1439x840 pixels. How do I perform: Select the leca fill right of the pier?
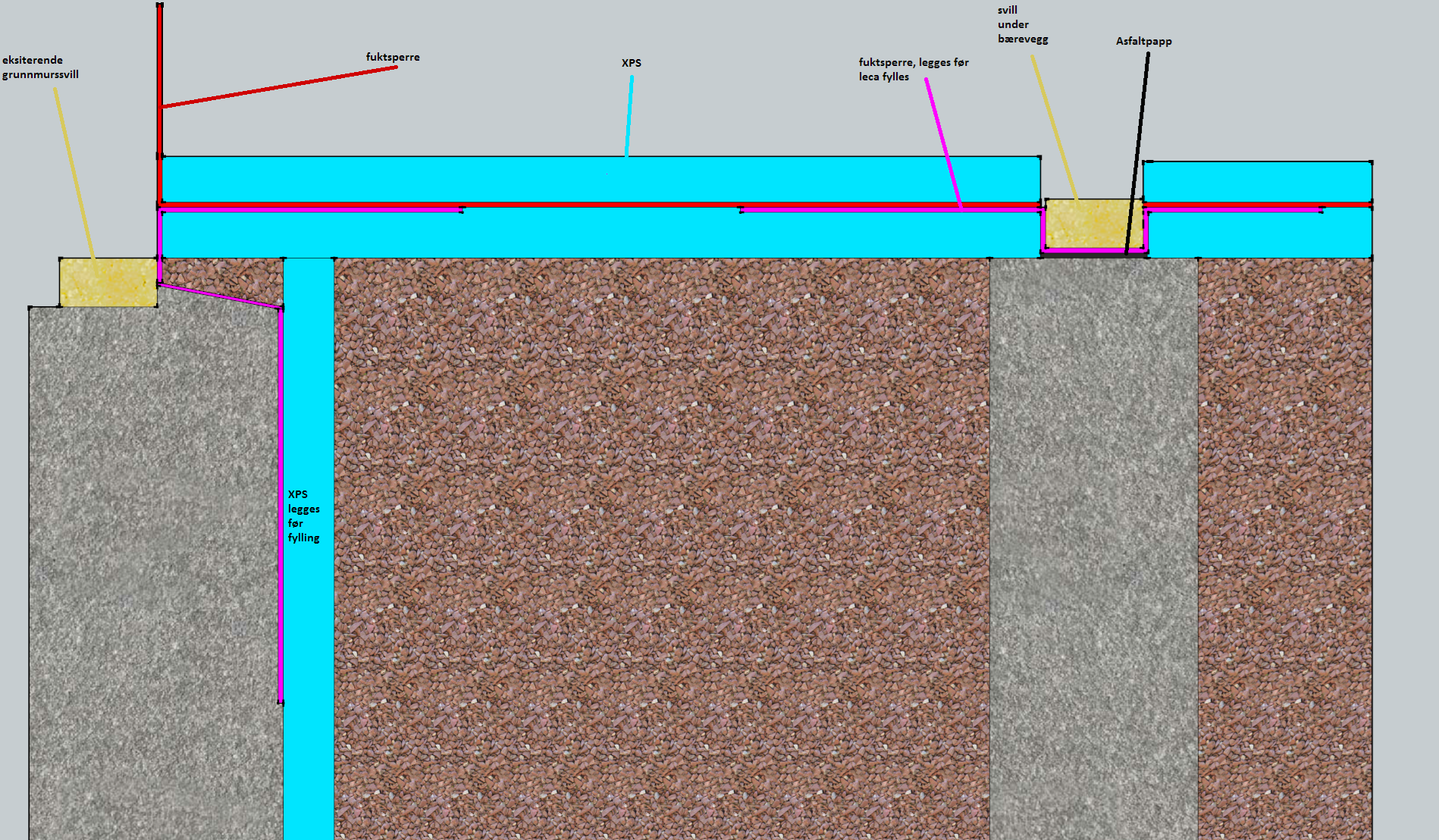(x=1284, y=531)
